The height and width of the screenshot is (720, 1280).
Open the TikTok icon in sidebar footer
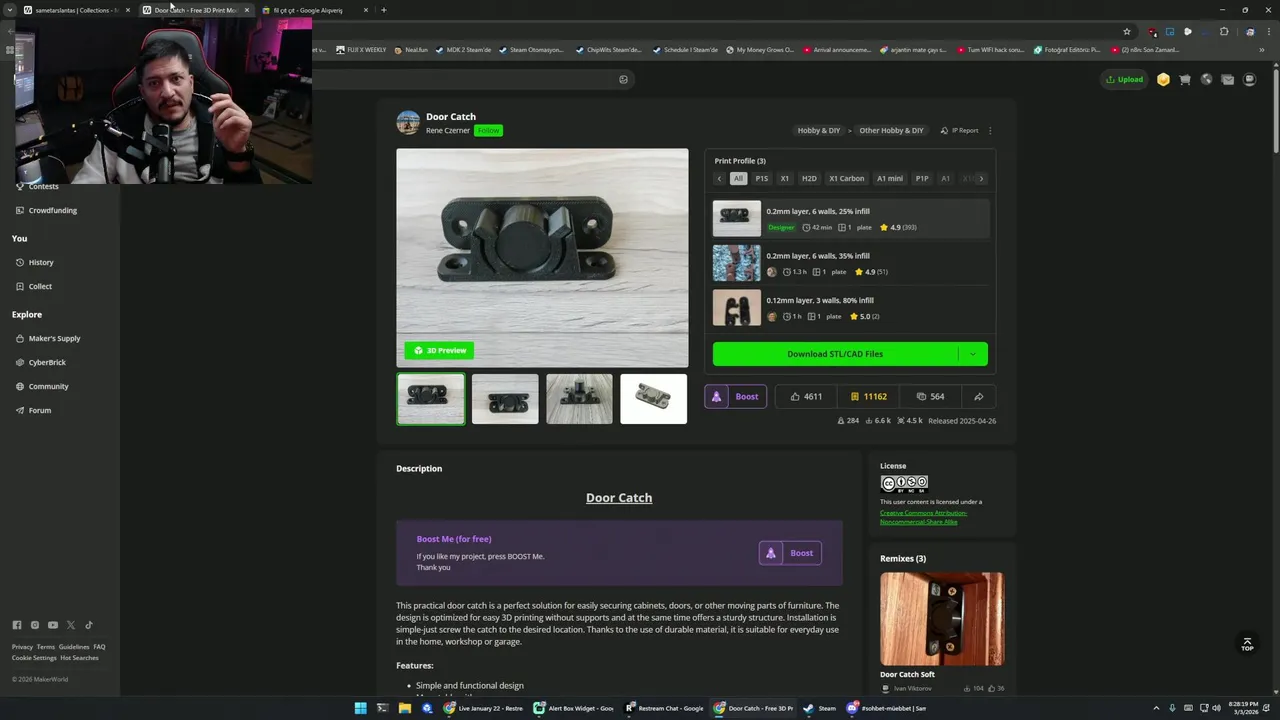coord(89,625)
